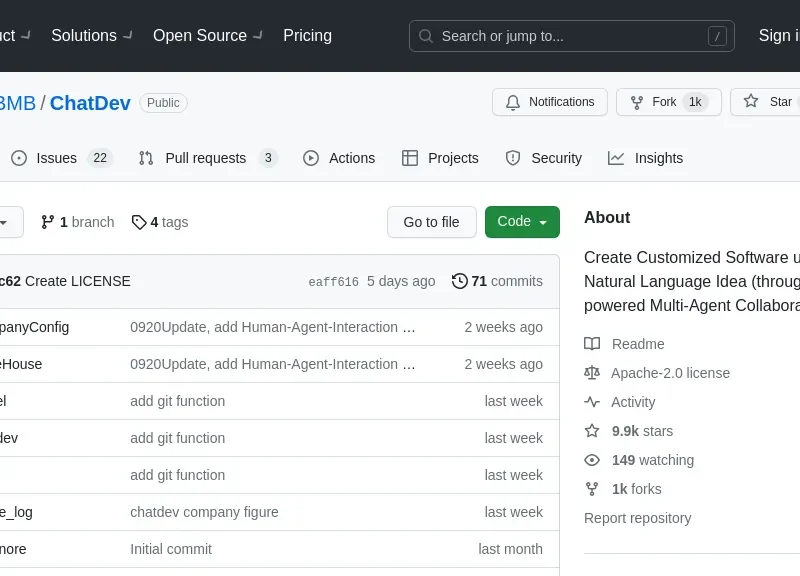The width and height of the screenshot is (800, 576).
Task: Click the Notifications bell button
Action: [550, 102]
